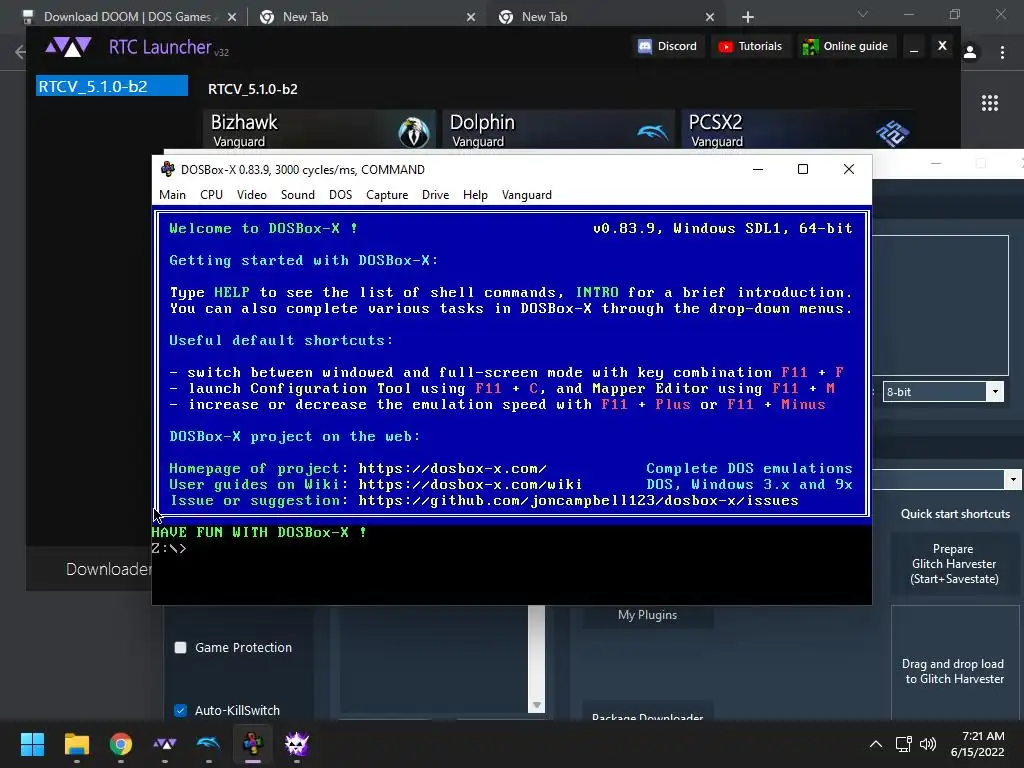Image resolution: width=1024 pixels, height=768 pixels.
Task: Open Chrome from the taskbar
Action: 121,744
